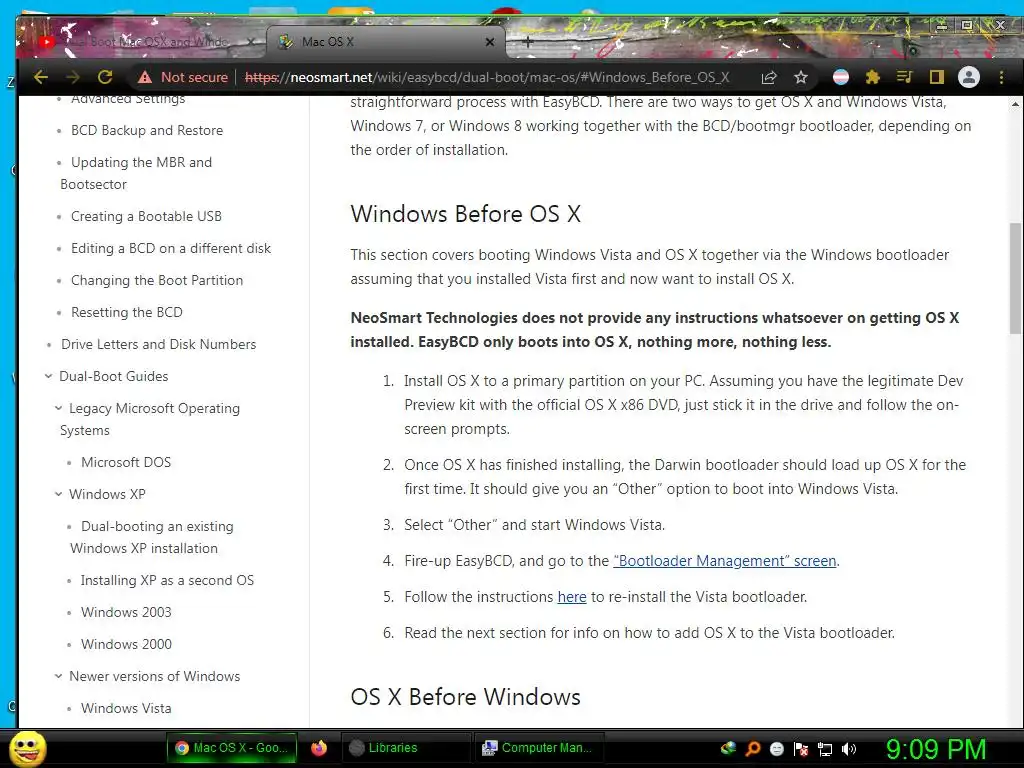Open the Windows 2003 guide
Screen dimensions: 1024x768
[x=126, y=613]
